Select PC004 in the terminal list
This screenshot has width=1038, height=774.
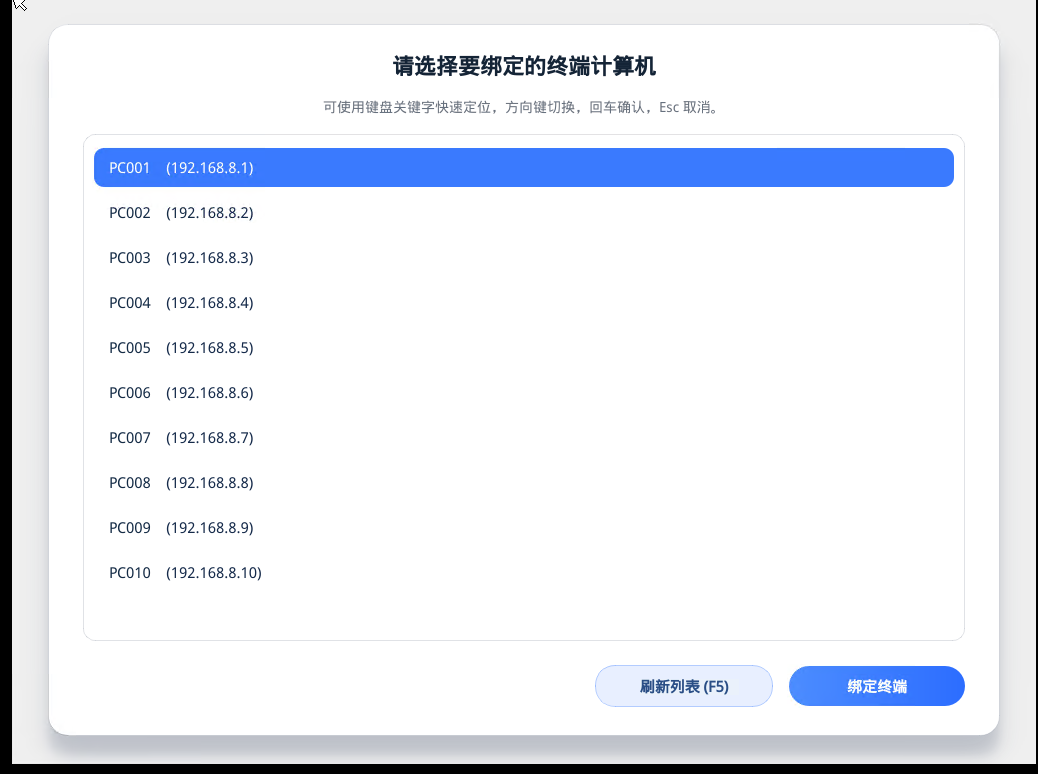523,302
